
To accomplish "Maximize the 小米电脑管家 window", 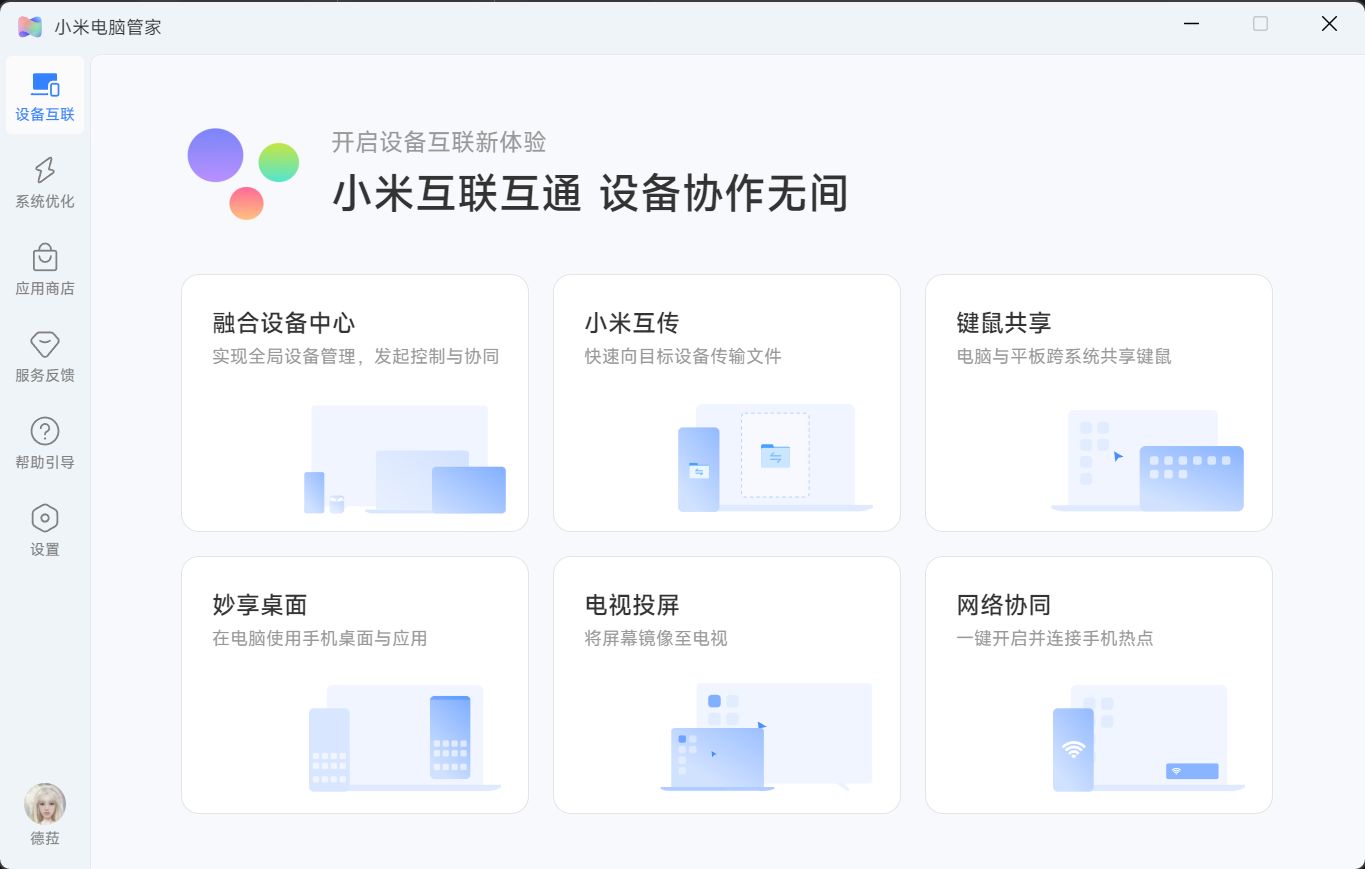I will coord(1260,24).
